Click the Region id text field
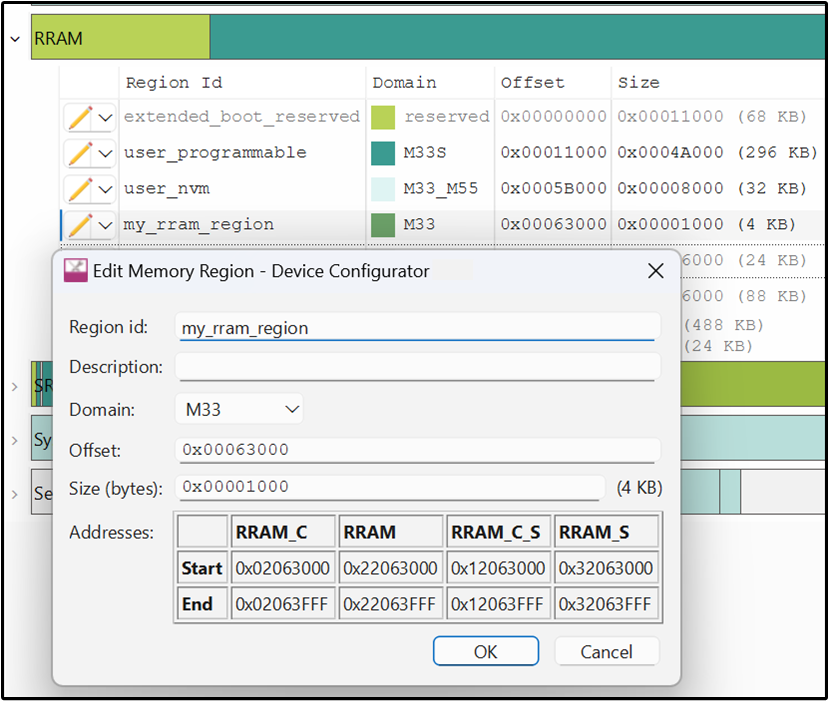Image resolution: width=829 pixels, height=701 pixels. tap(418, 327)
